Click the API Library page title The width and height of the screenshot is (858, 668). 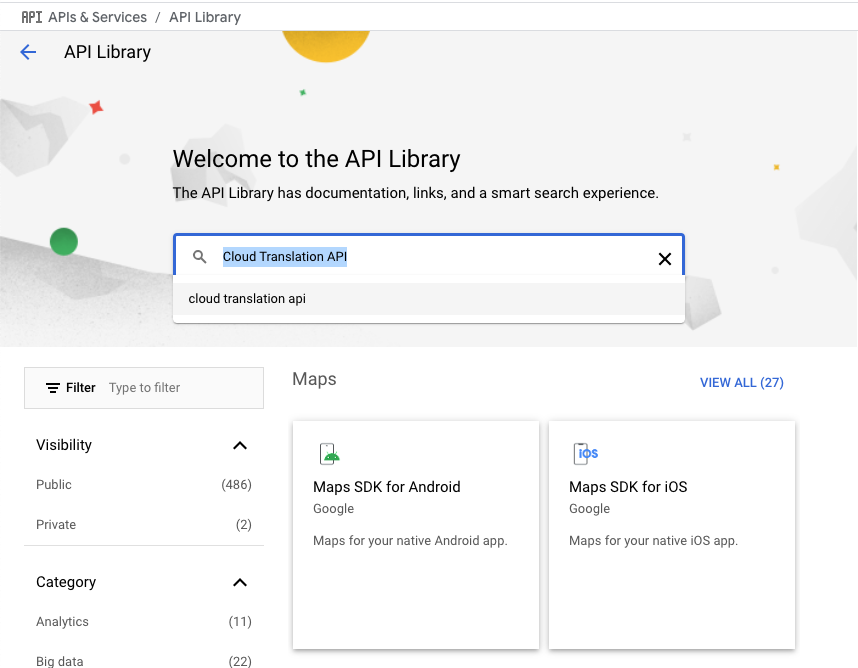(x=107, y=52)
